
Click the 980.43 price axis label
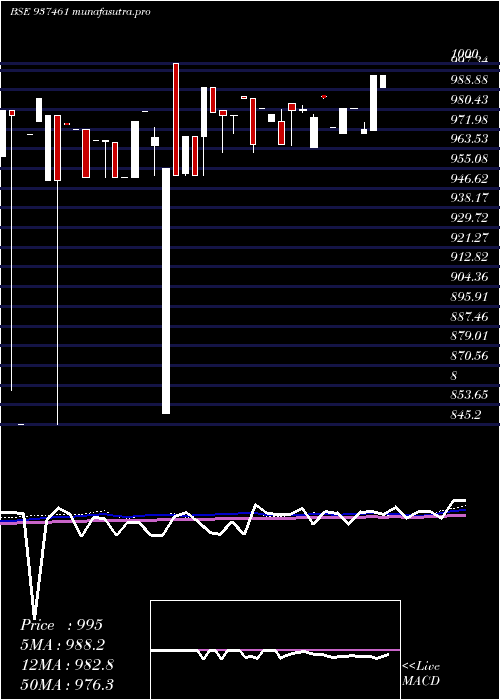tap(469, 100)
